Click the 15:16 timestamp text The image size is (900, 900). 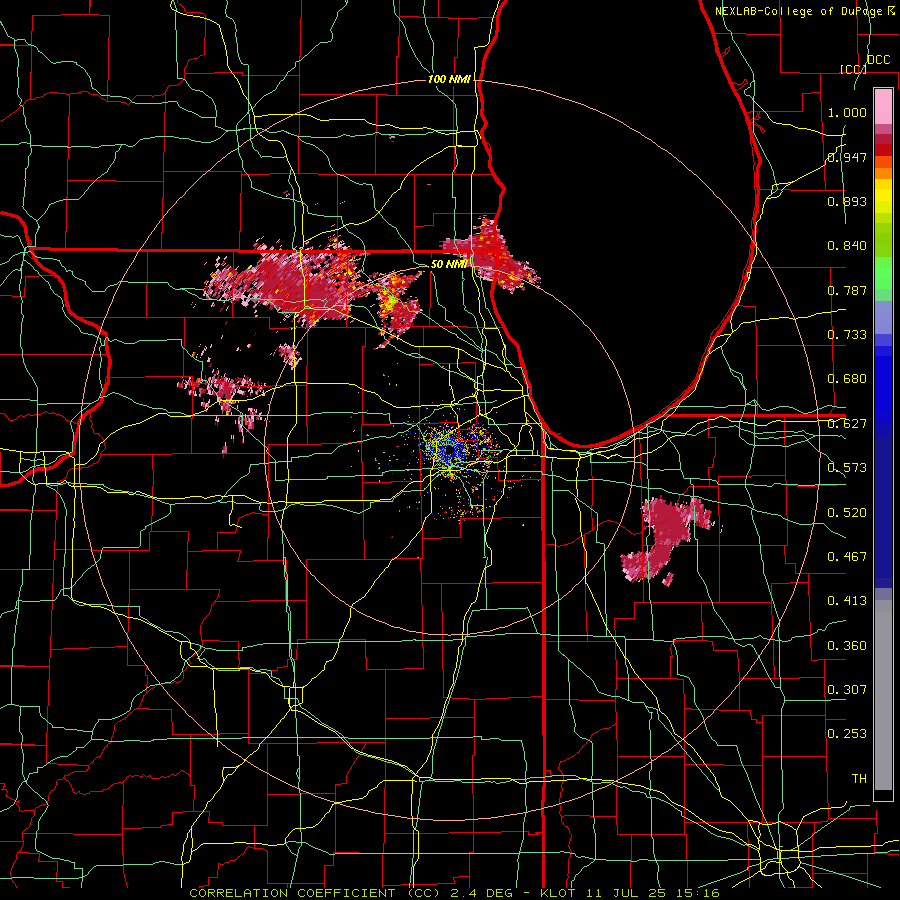click(696, 893)
